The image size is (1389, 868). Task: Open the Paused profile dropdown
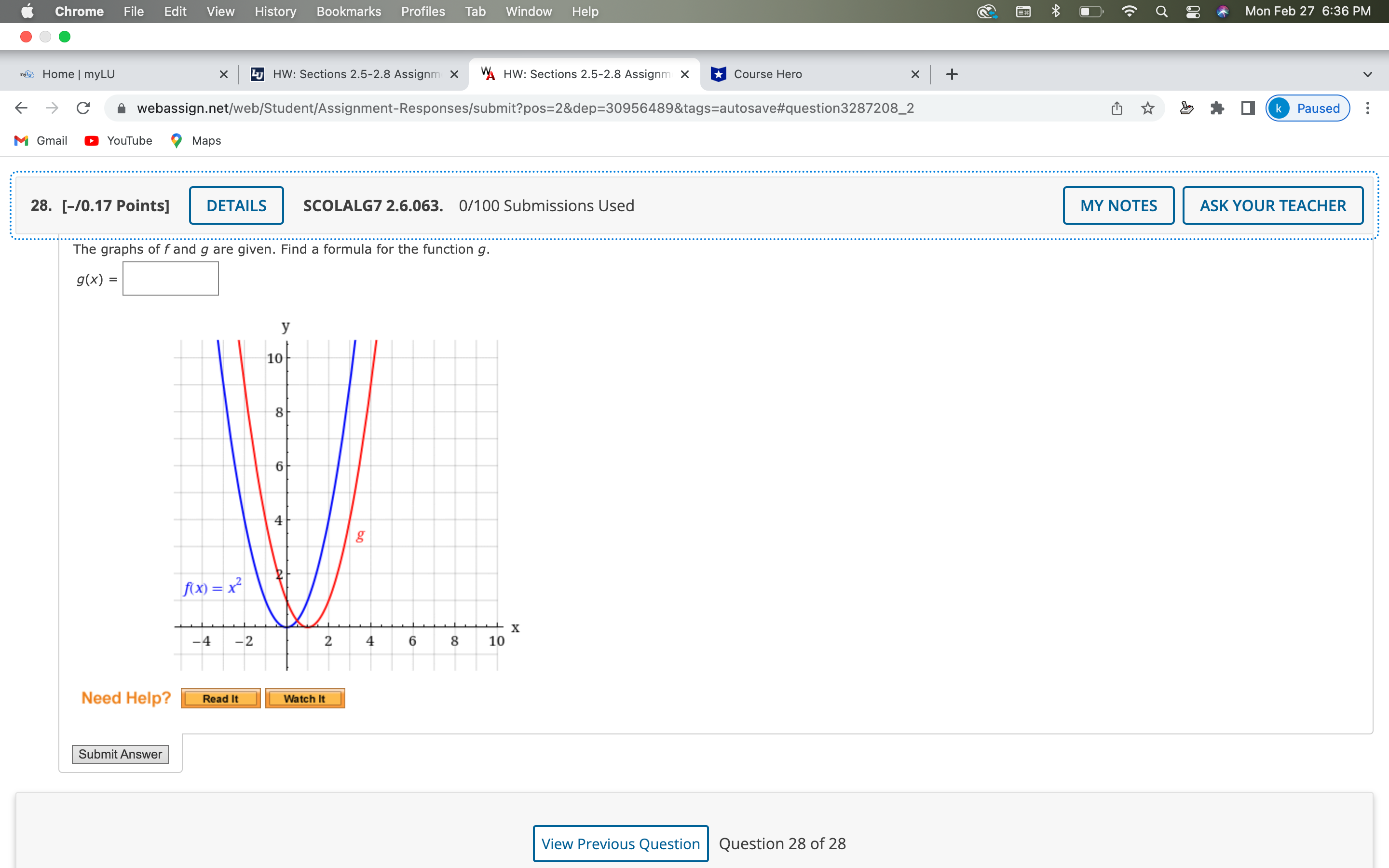tap(1307, 108)
